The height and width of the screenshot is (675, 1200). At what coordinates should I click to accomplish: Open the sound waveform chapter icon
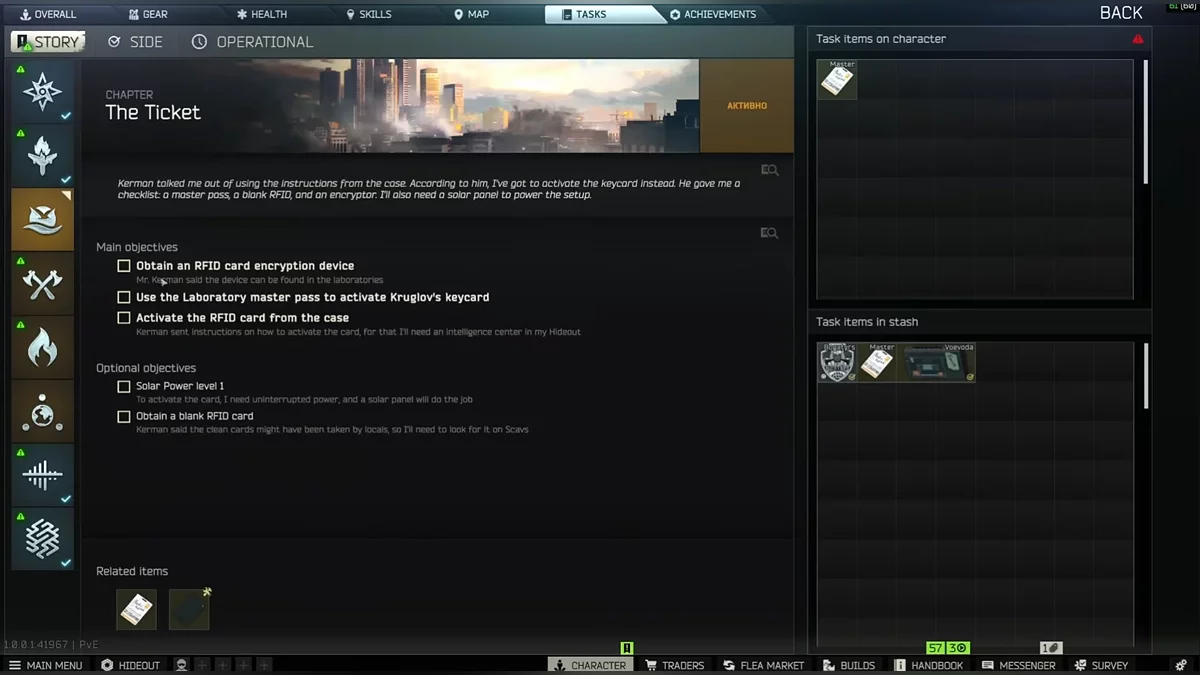point(42,476)
